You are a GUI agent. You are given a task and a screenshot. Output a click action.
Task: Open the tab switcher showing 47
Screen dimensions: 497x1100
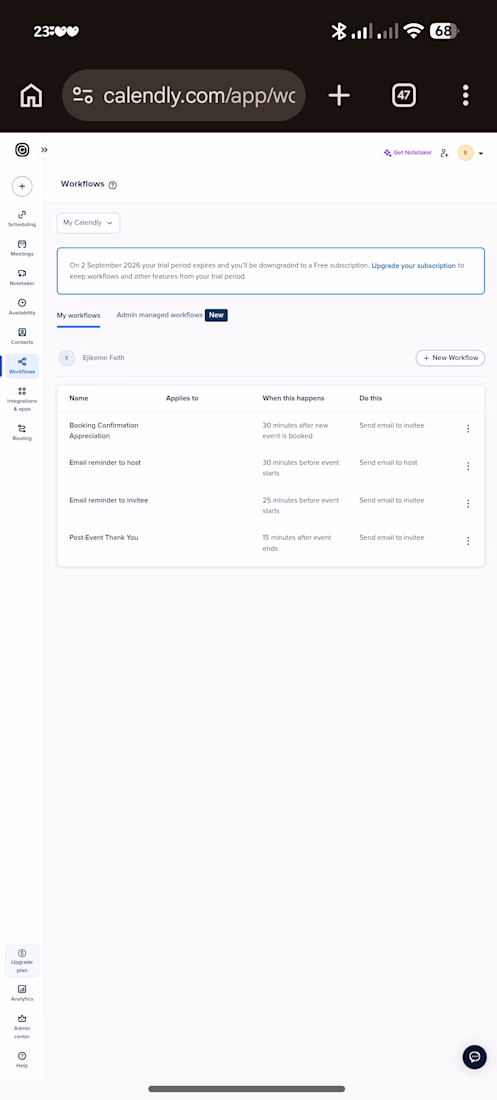click(x=404, y=95)
